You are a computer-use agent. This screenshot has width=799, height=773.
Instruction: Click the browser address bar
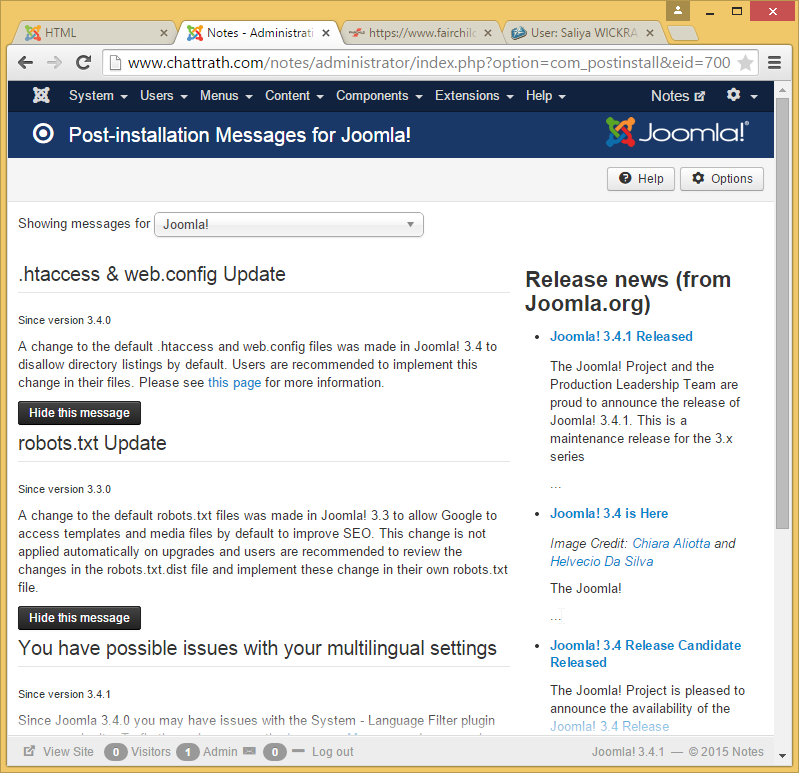pos(420,62)
